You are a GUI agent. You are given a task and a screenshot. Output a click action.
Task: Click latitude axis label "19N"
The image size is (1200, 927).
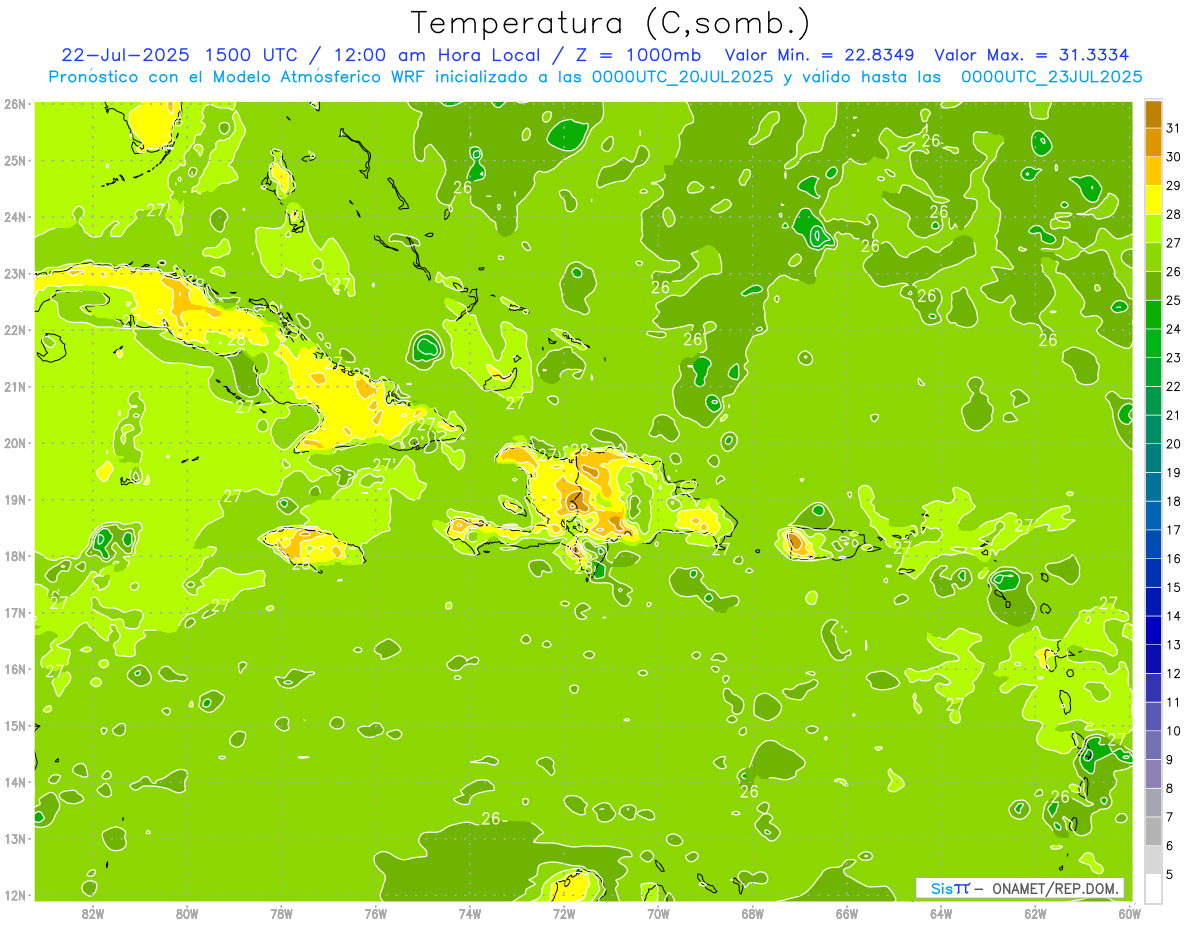pos(14,499)
